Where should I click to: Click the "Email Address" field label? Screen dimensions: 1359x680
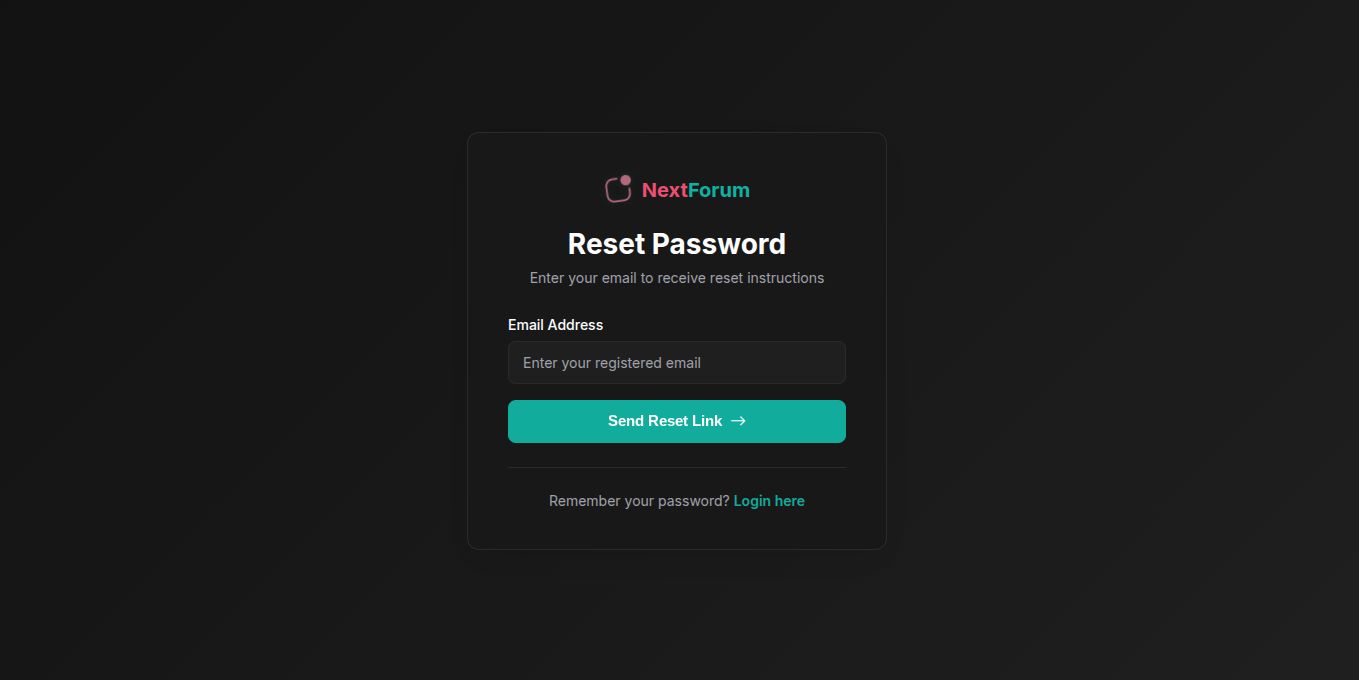555,325
